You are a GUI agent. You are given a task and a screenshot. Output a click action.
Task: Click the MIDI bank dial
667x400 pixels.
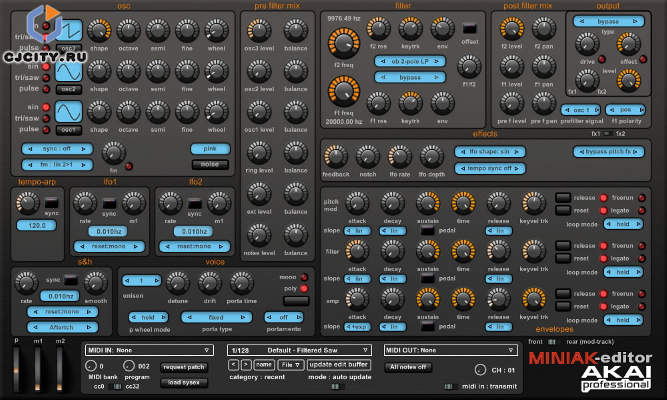click(x=91, y=366)
